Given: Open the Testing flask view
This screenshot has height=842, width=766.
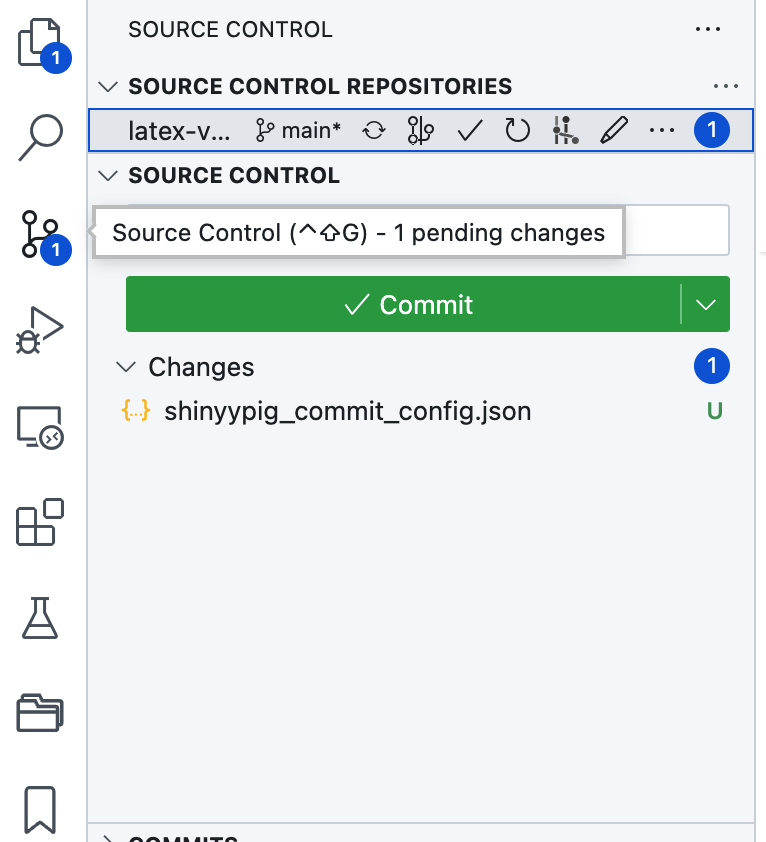Looking at the screenshot, I should coord(41,617).
